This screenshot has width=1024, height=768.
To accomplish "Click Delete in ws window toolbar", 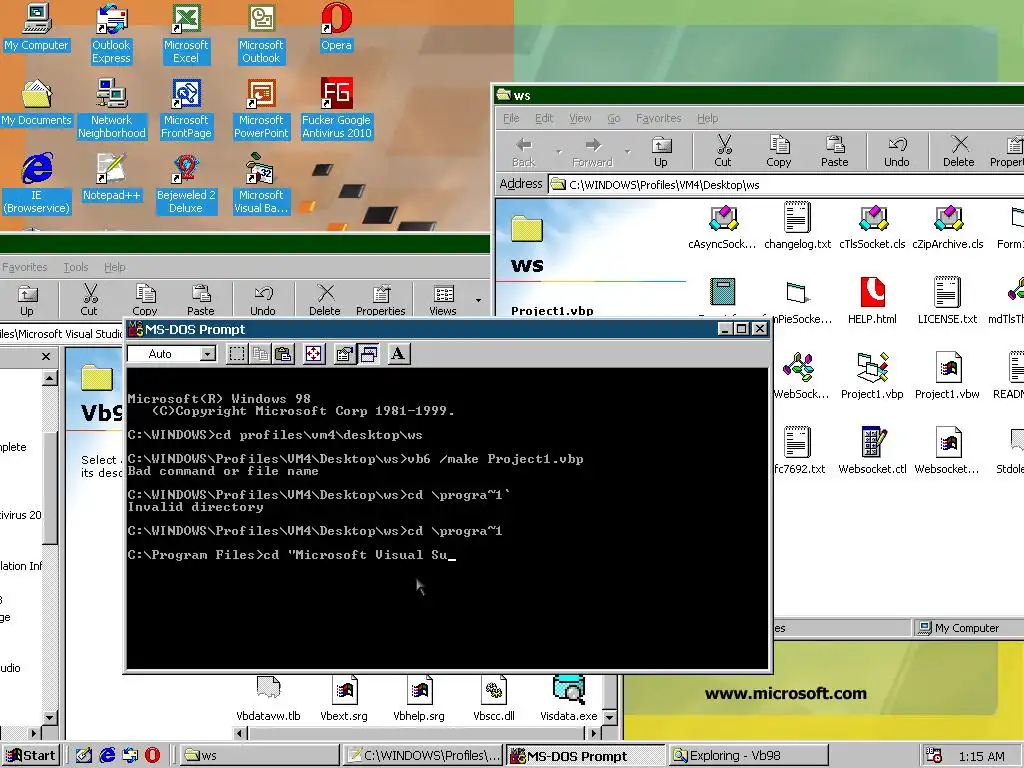I will (959, 152).
